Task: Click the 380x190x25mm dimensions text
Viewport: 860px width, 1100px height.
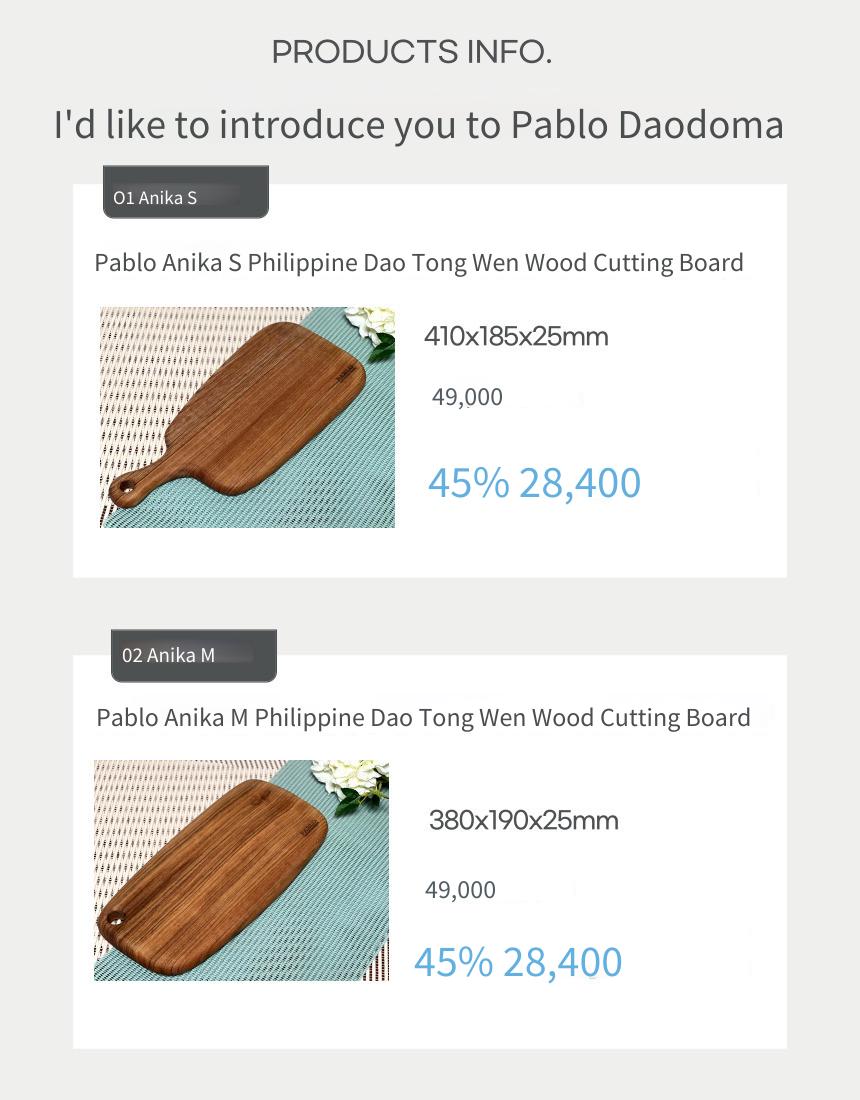Action: 523,820
